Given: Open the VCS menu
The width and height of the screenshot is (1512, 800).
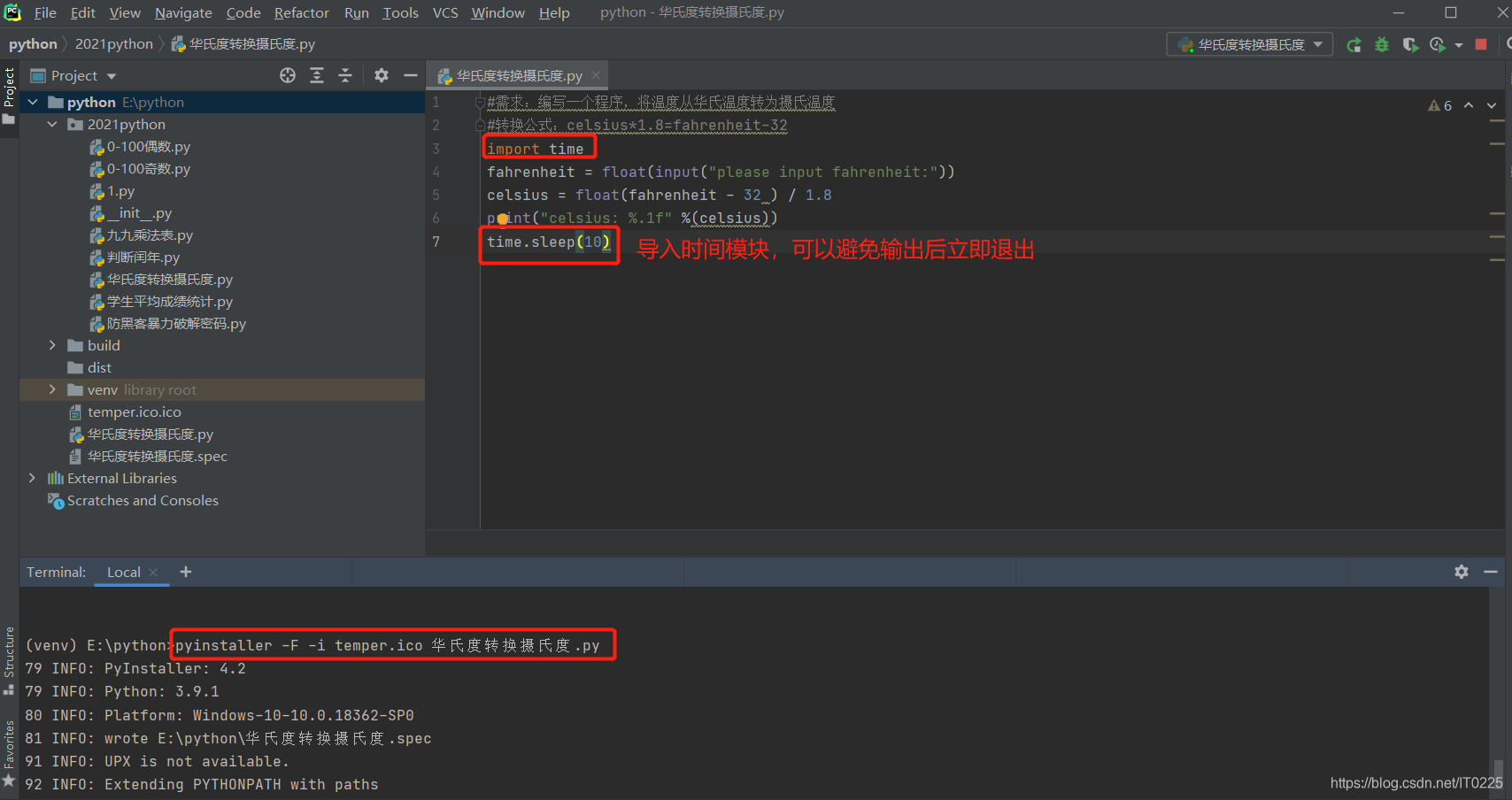Looking at the screenshot, I should coord(445,12).
